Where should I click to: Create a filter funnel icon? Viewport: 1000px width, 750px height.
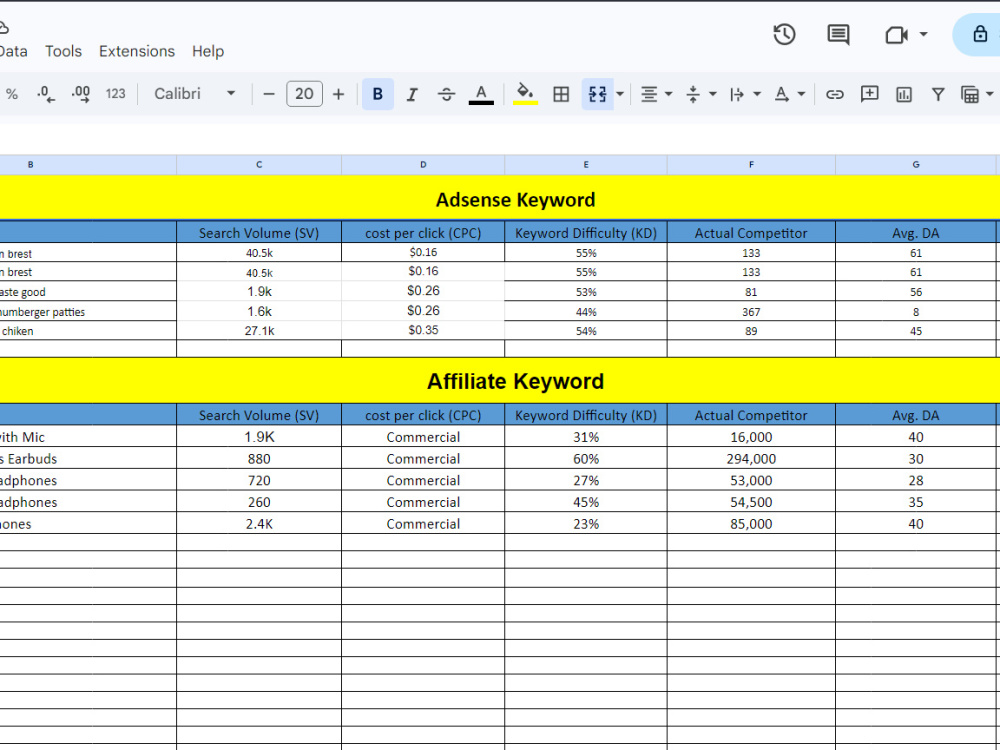(938, 94)
